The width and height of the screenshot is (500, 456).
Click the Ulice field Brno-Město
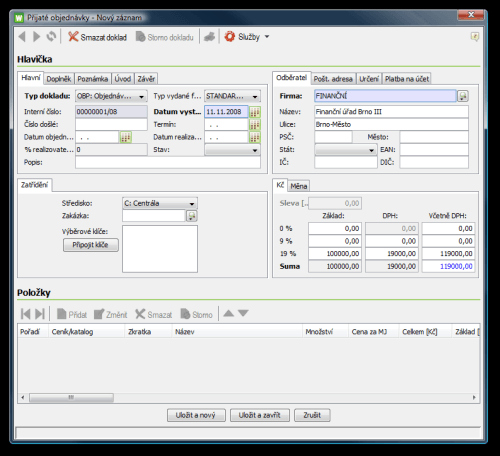pyautogui.click(x=391, y=125)
